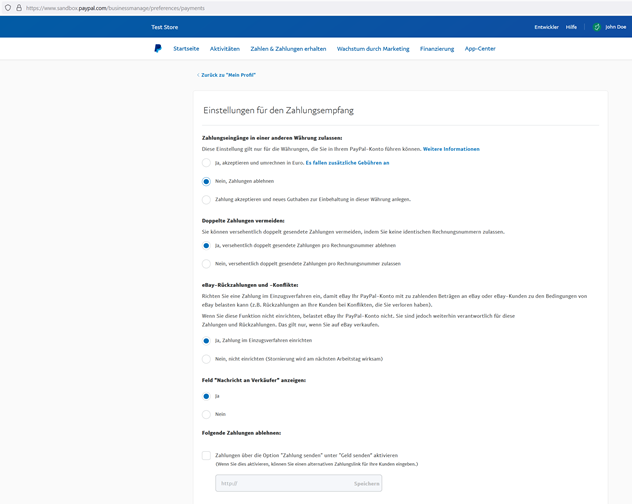Open the App-Center menu item
Screen dimensions: 632x504
480,48
